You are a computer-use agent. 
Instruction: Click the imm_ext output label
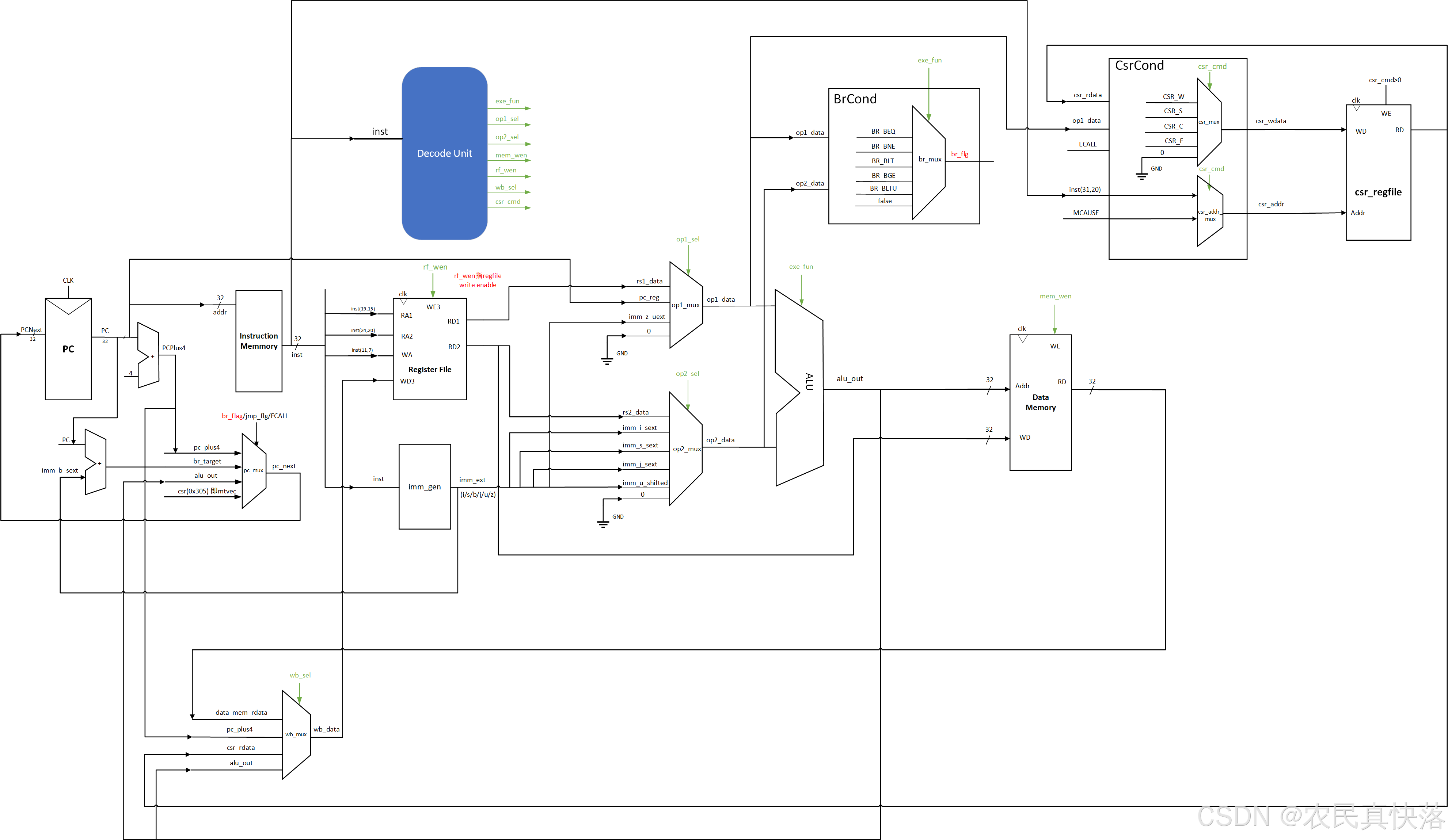[x=472, y=480]
